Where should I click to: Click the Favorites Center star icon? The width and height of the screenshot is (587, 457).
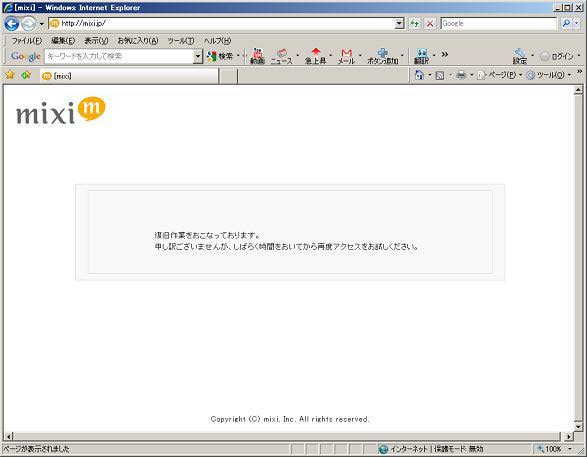[x=10, y=75]
